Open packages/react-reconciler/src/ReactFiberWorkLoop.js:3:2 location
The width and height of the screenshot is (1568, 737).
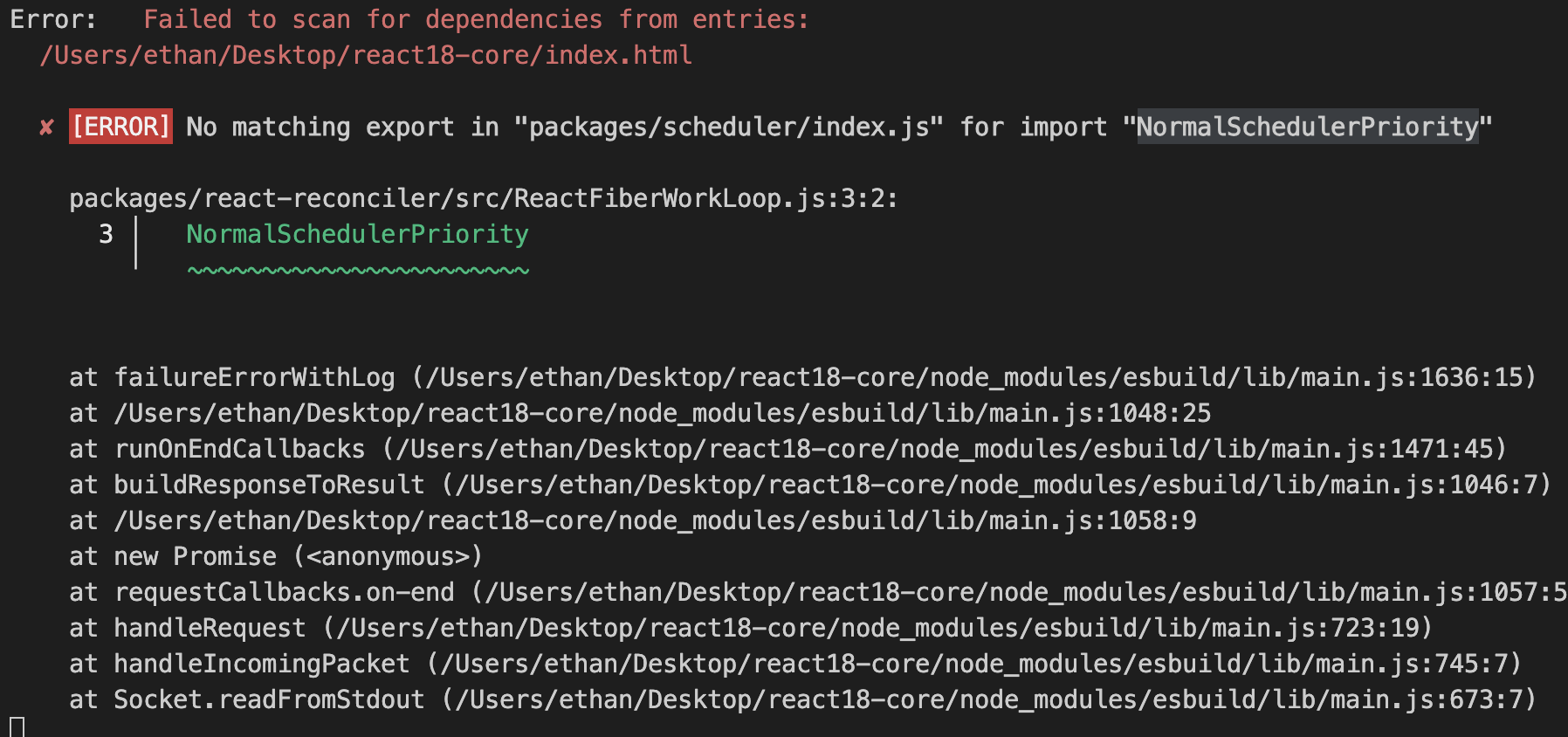(x=483, y=198)
